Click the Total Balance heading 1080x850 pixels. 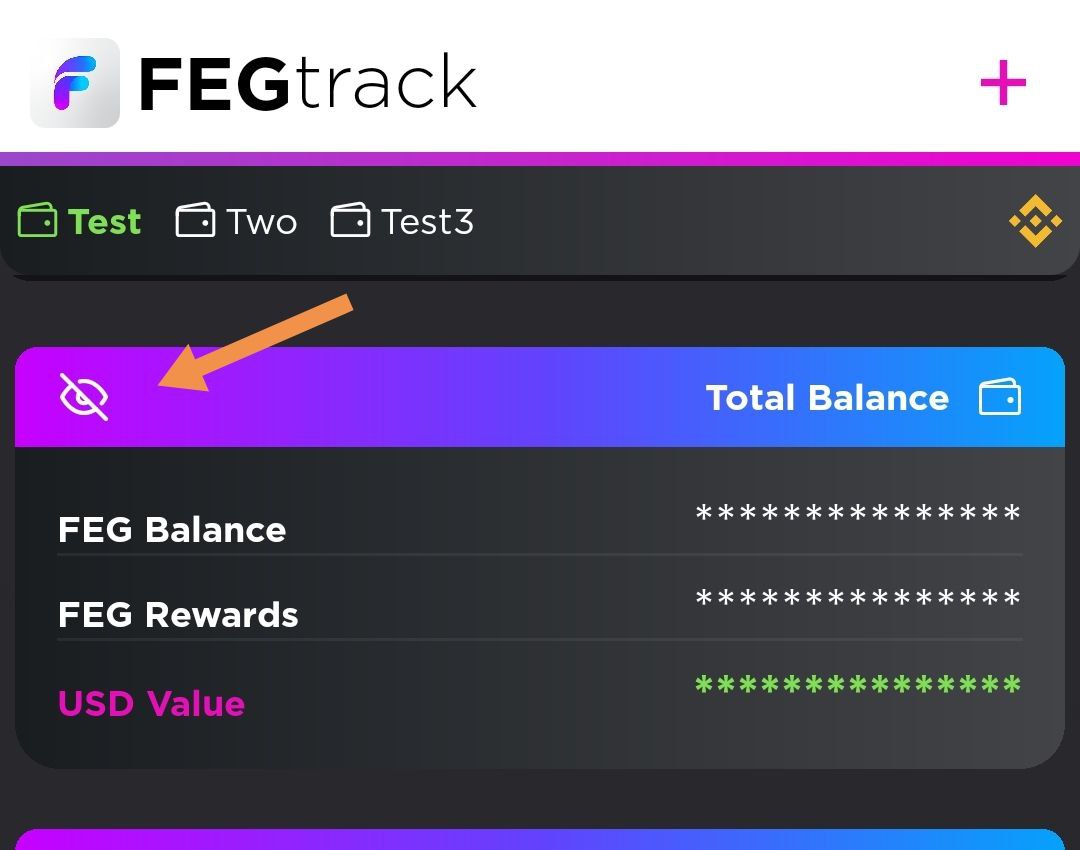coord(827,398)
